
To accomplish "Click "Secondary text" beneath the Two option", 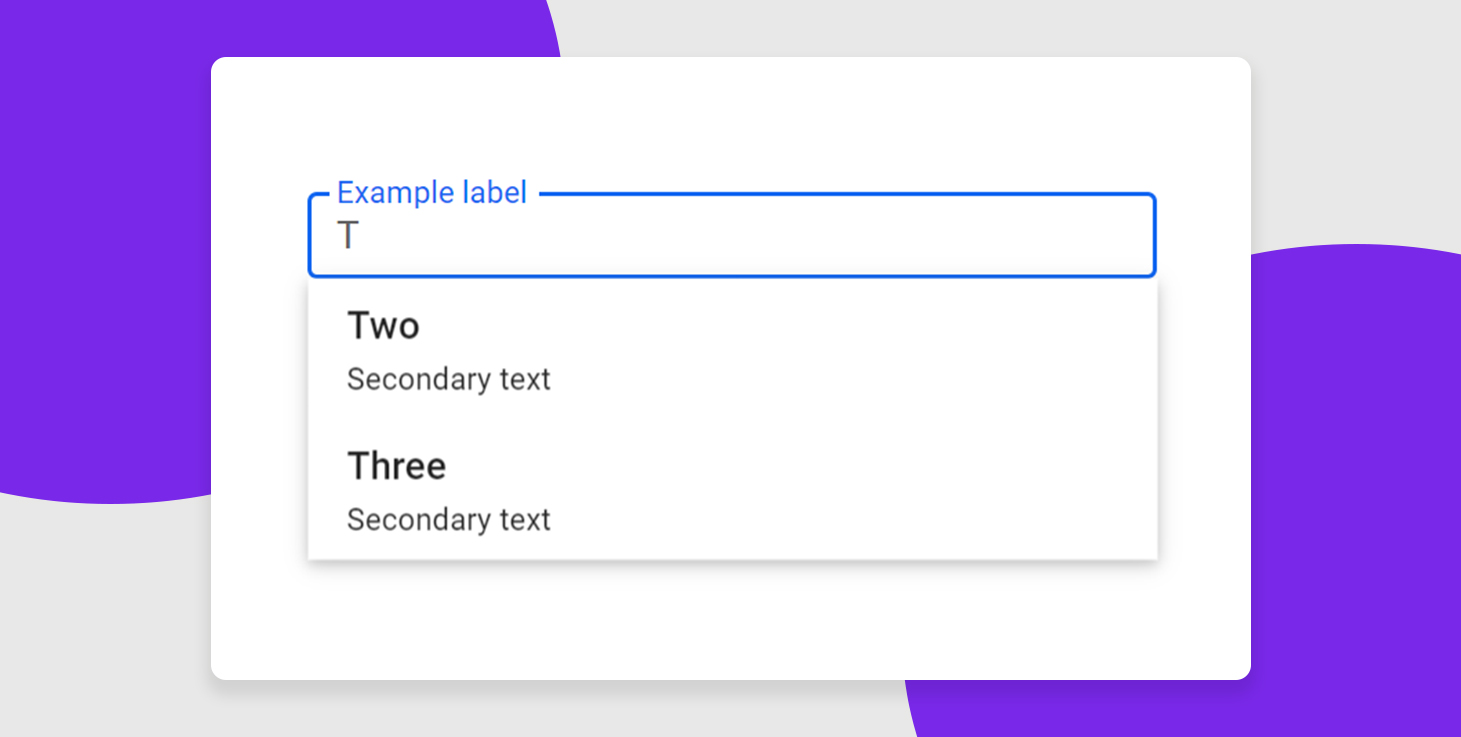I will 448,380.
